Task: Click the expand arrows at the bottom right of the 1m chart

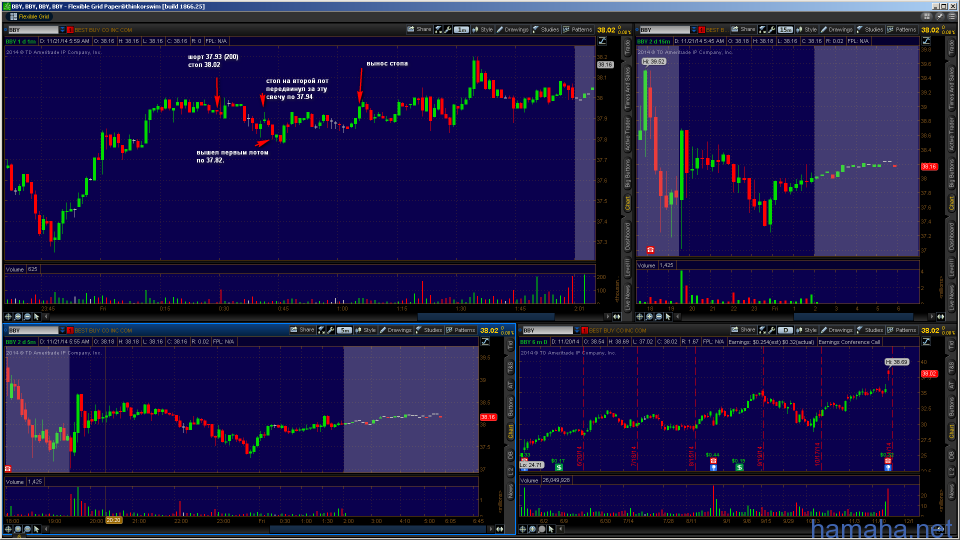Action: click(617, 317)
